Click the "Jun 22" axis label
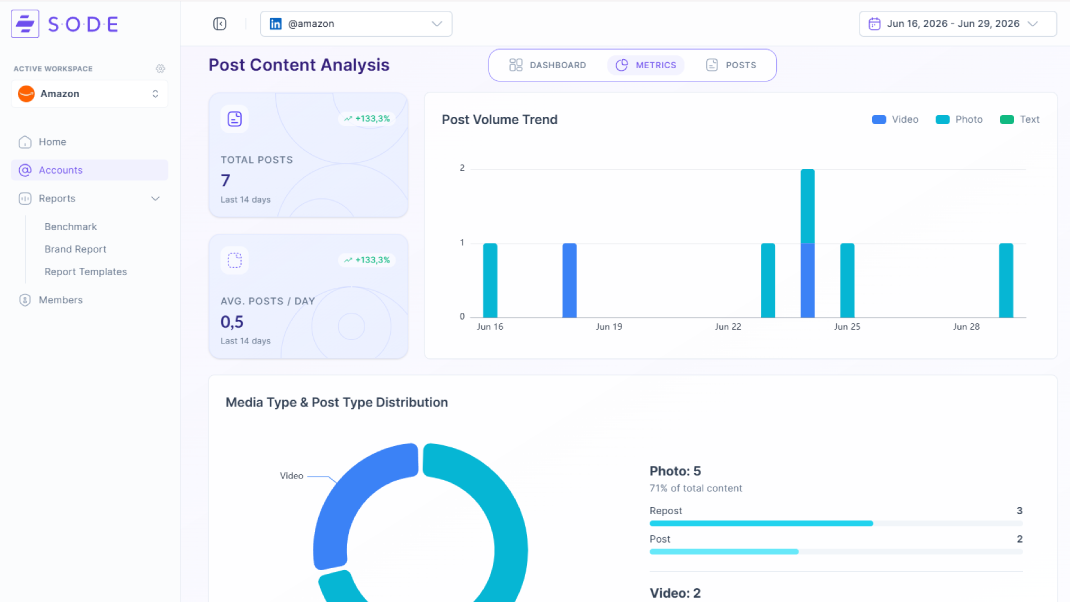 (728, 327)
